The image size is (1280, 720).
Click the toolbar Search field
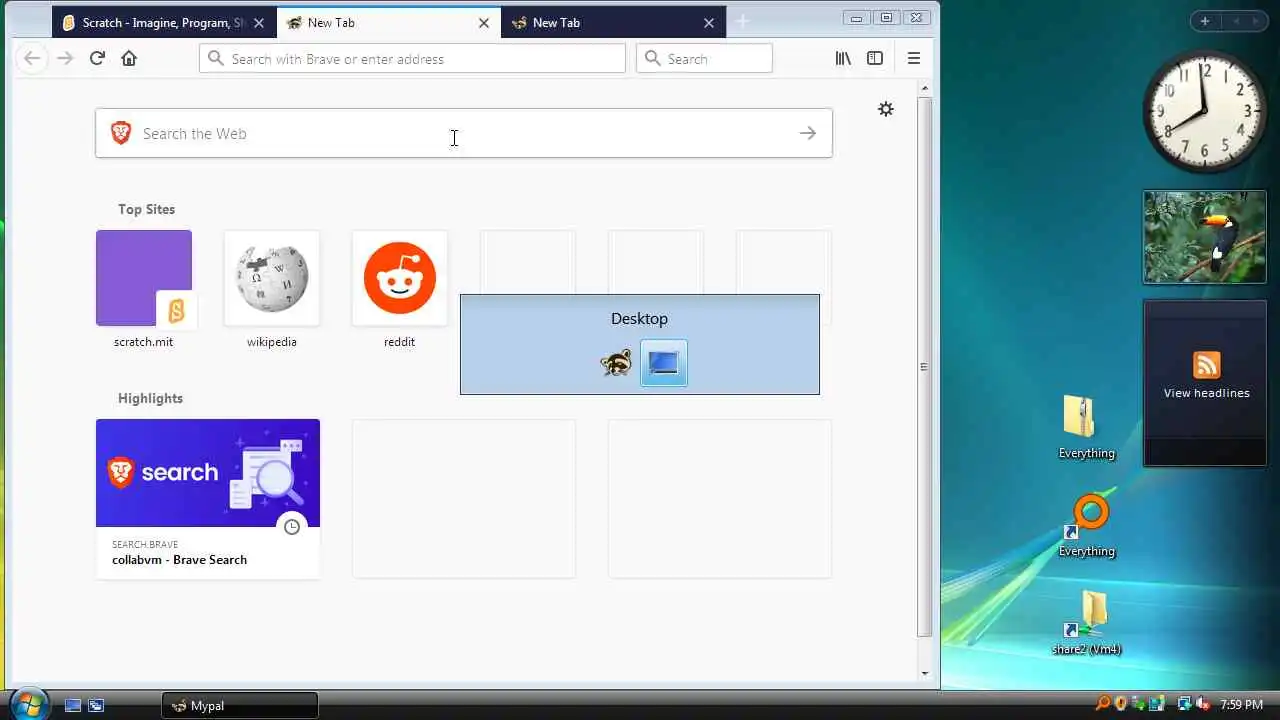pyautogui.click(x=704, y=58)
